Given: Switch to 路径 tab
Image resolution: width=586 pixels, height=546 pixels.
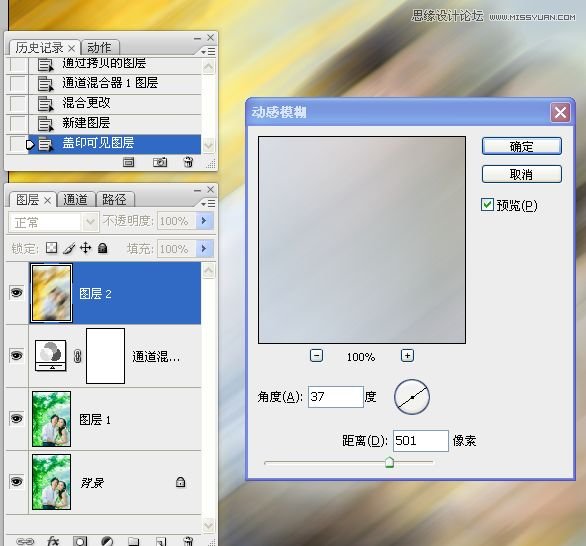Looking at the screenshot, I should pyautogui.click(x=115, y=200).
